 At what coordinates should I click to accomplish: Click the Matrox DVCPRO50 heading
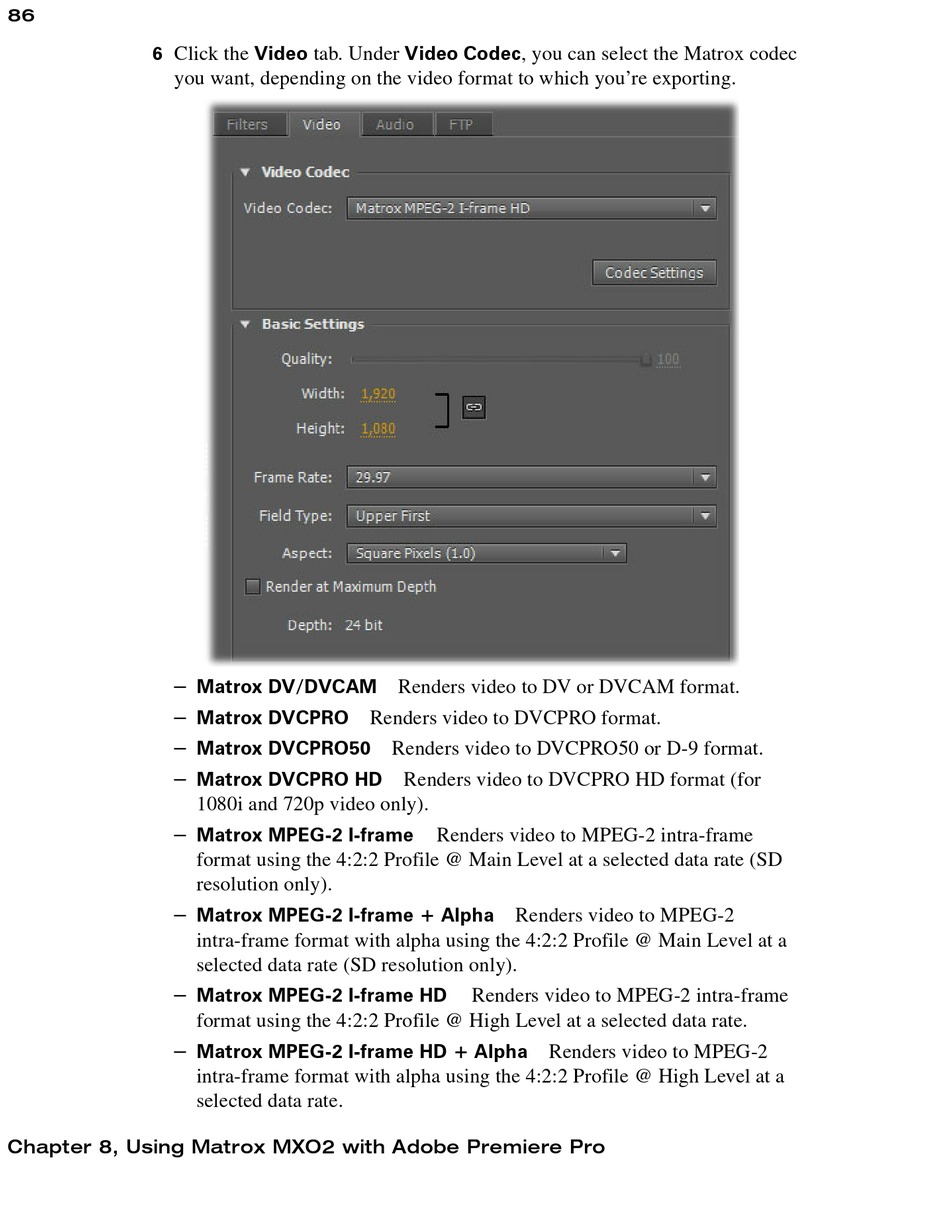pyautogui.click(x=283, y=748)
